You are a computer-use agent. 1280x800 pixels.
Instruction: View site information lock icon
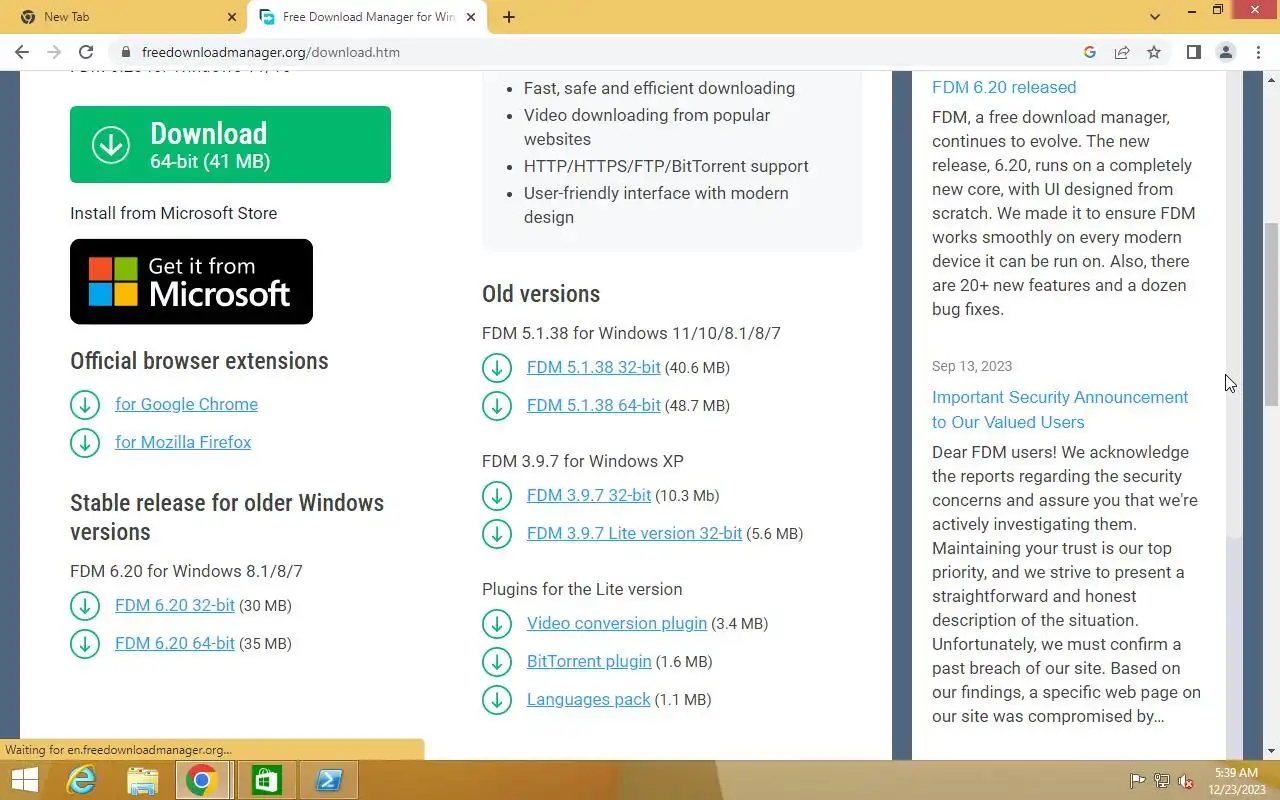(x=125, y=52)
